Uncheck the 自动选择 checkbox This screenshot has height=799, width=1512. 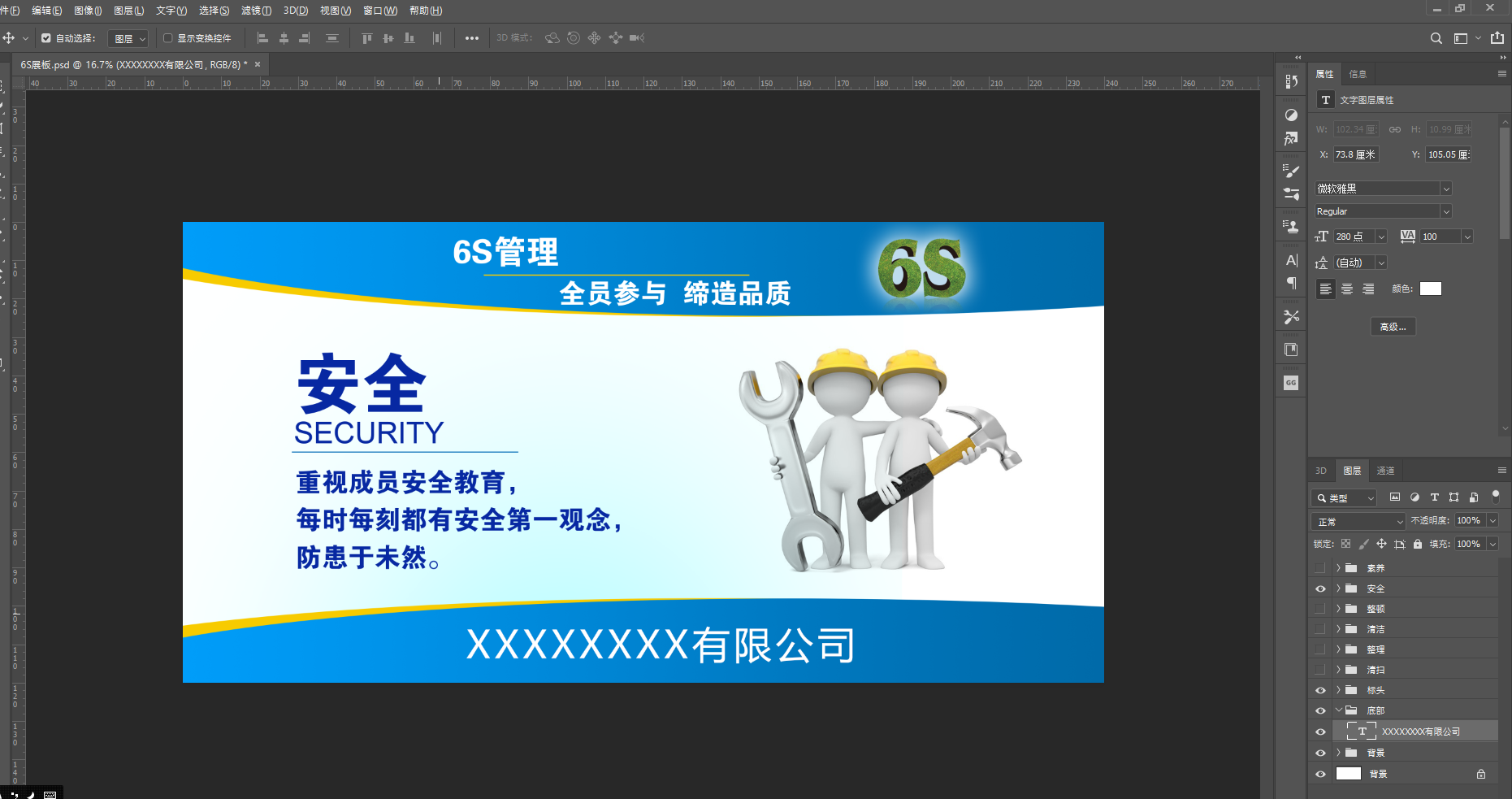click(x=46, y=38)
